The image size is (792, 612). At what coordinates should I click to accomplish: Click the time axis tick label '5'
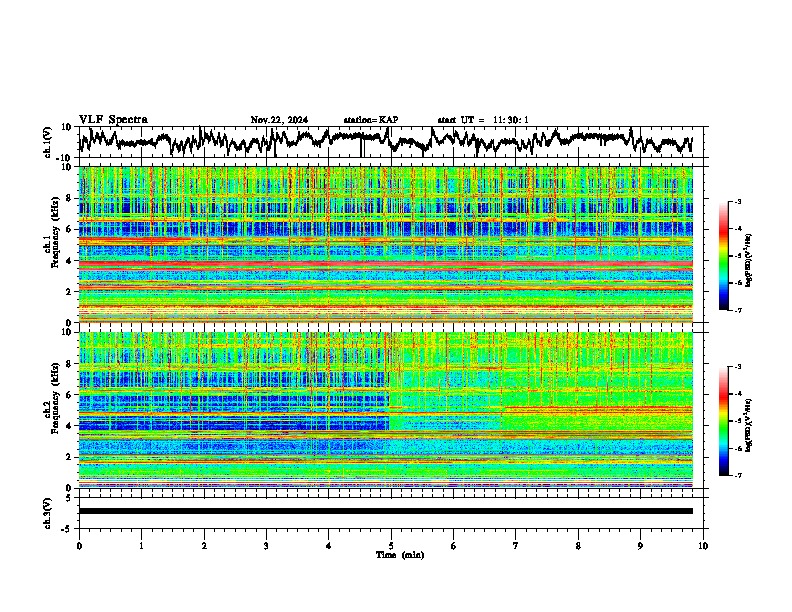click(x=391, y=545)
